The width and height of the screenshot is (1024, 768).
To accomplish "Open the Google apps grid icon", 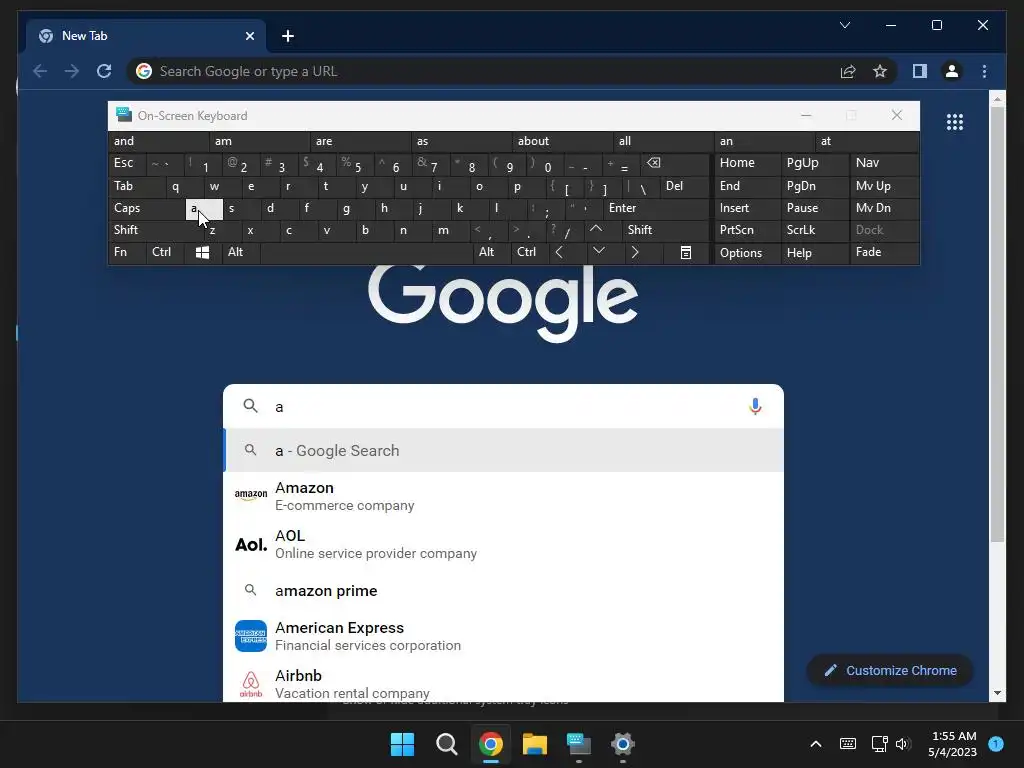I will (955, 121).
